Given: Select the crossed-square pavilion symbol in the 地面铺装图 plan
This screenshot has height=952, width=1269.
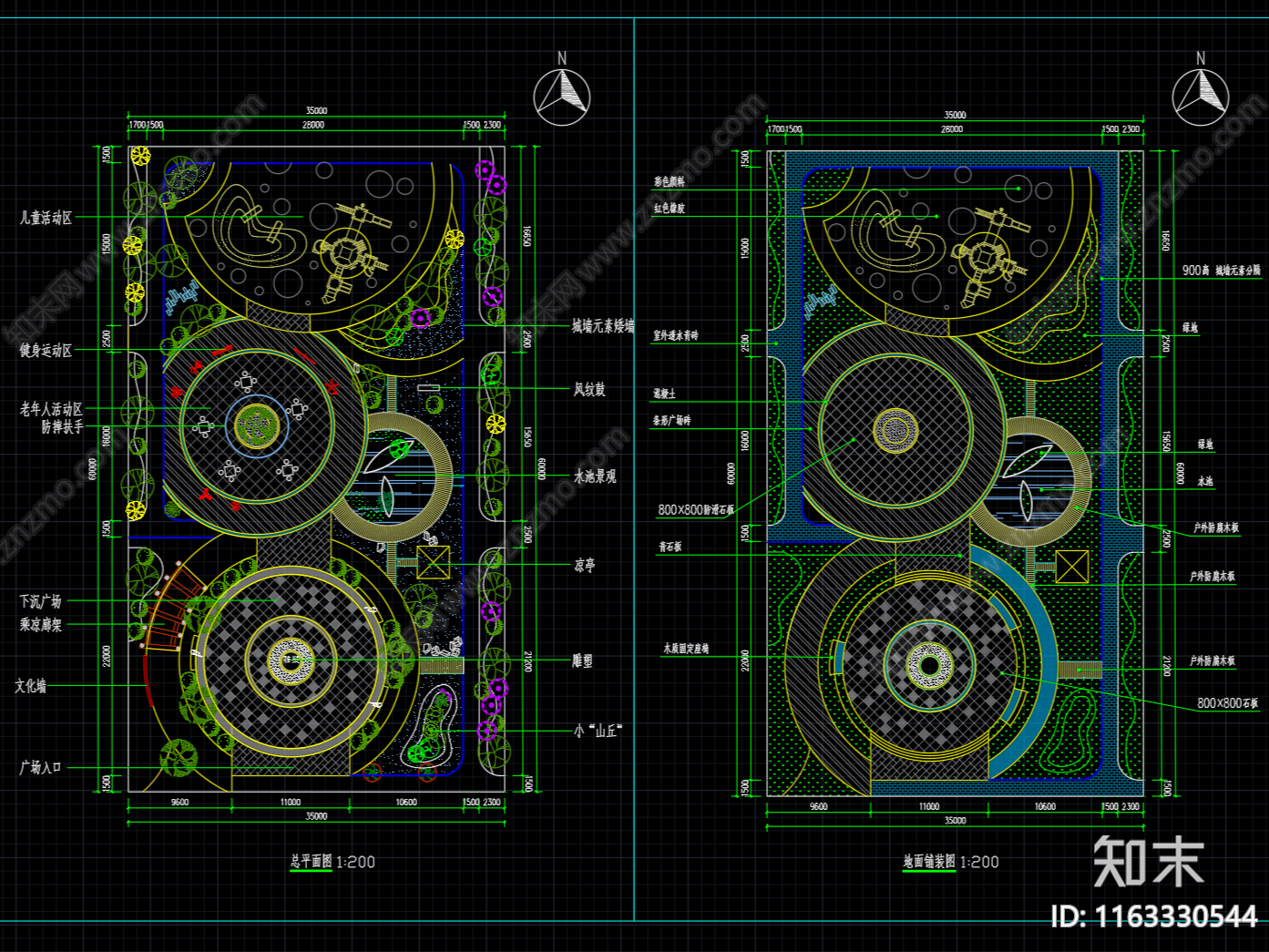Looking at the screenshot, I should click(1071, 567).
